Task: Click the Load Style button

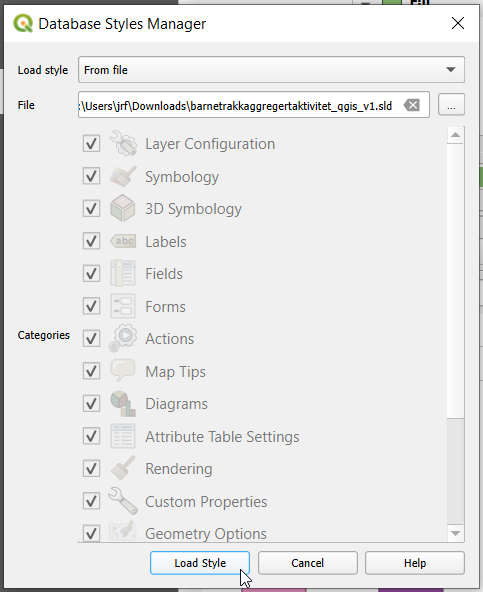Action: click(200, 563)
